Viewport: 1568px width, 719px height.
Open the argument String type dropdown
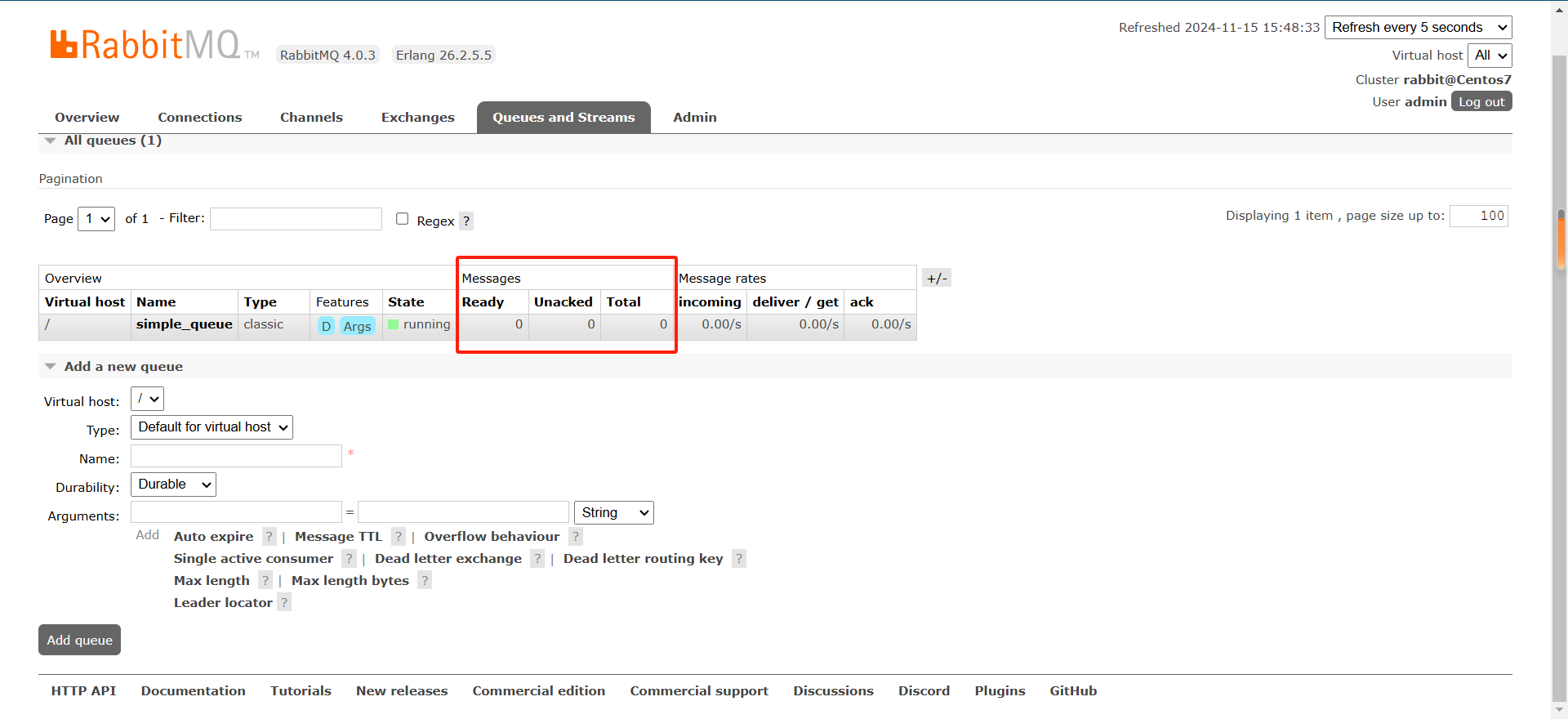pyautogui.click(x=614, y=512)
